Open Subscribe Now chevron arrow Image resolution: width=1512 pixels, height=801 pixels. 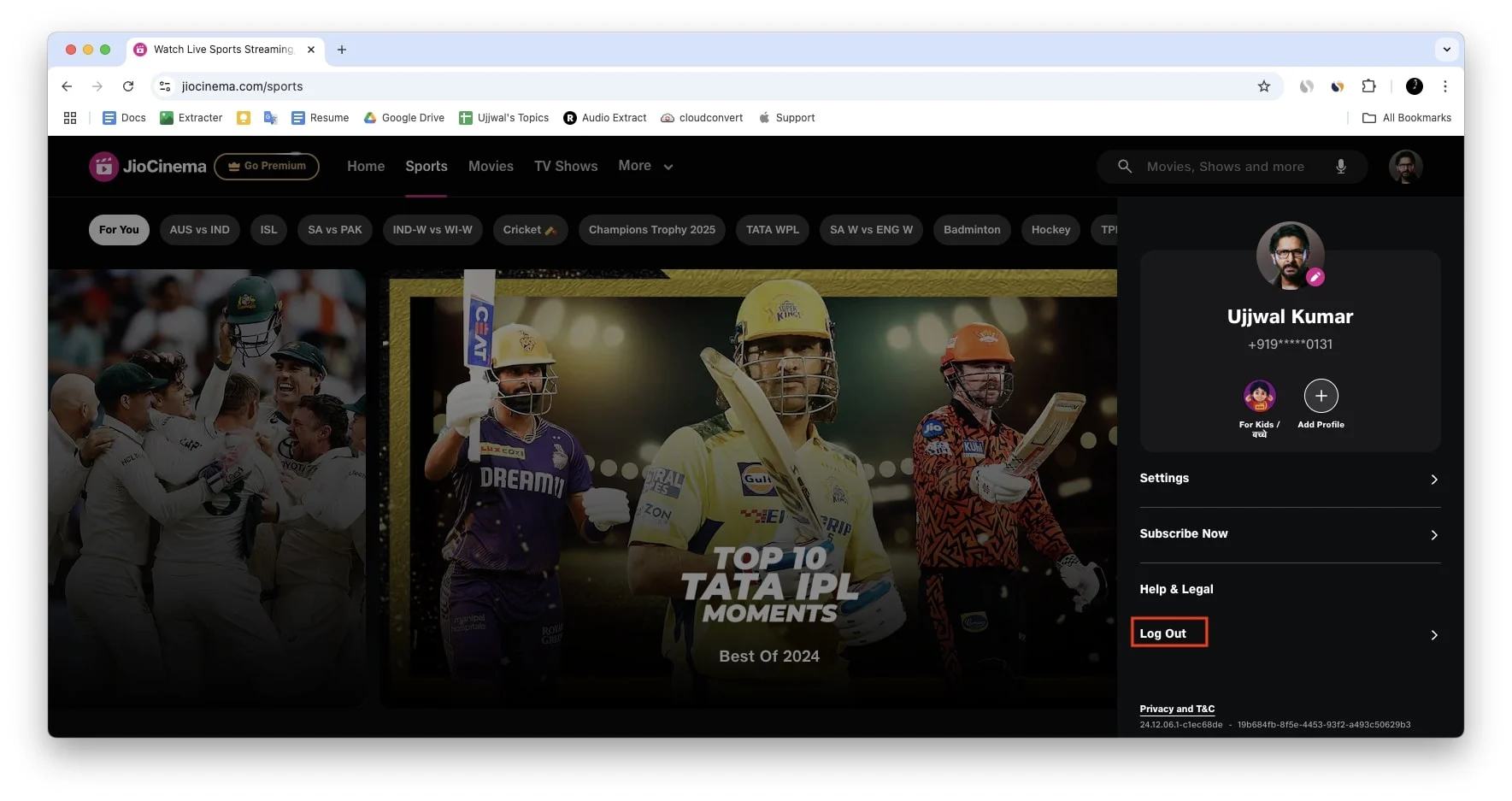(1433, 535)
